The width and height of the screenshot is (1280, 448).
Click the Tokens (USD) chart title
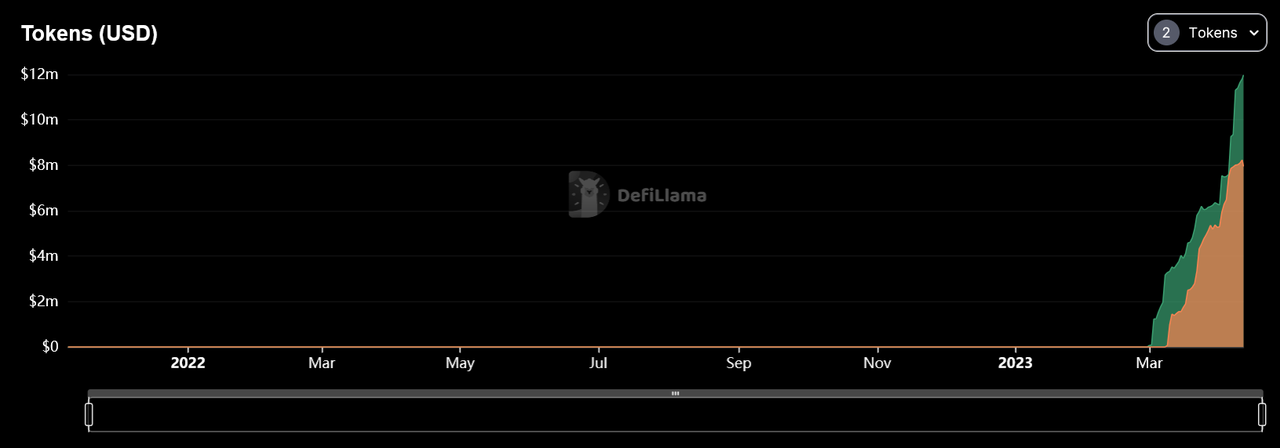pyautogui.click(x=90, y=33)
